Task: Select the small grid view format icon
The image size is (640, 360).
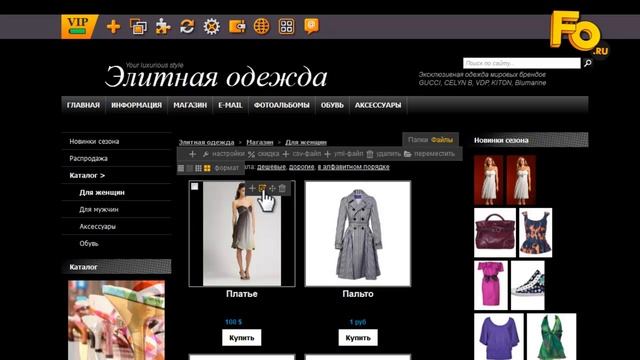Action: click(x=198, y=168)
